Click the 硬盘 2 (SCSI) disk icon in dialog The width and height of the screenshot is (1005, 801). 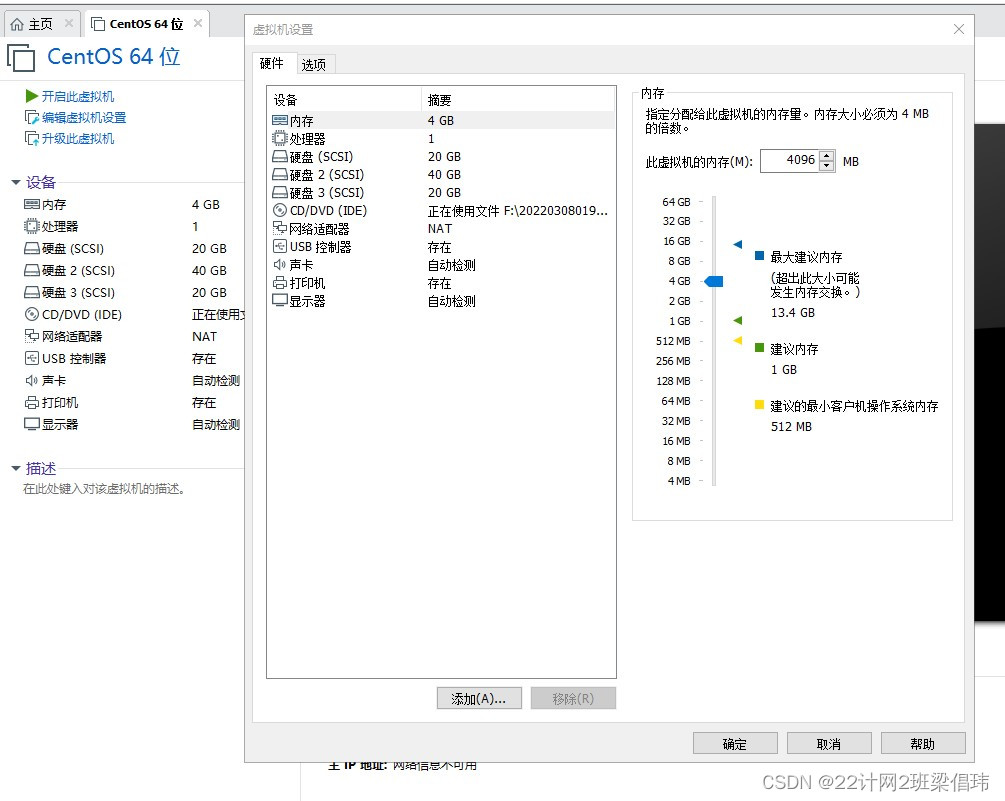tap(279, 174)
